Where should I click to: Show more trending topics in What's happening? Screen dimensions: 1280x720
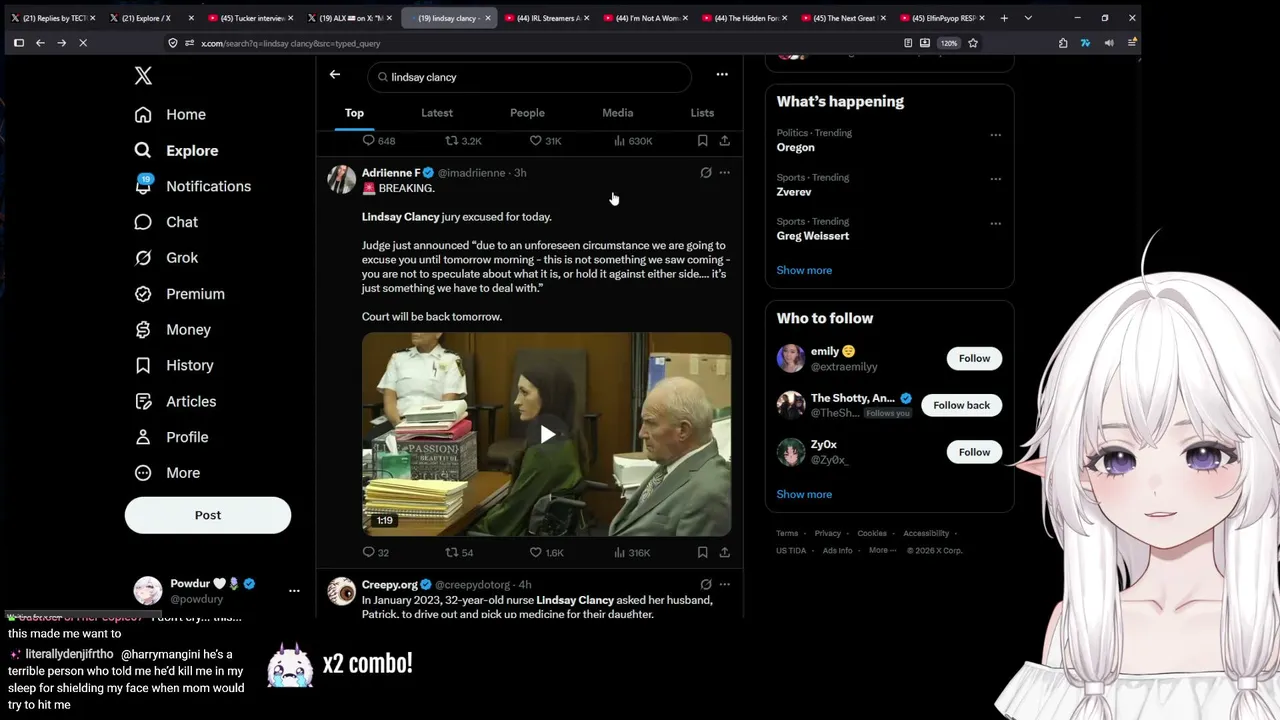[x=804, y=270]
